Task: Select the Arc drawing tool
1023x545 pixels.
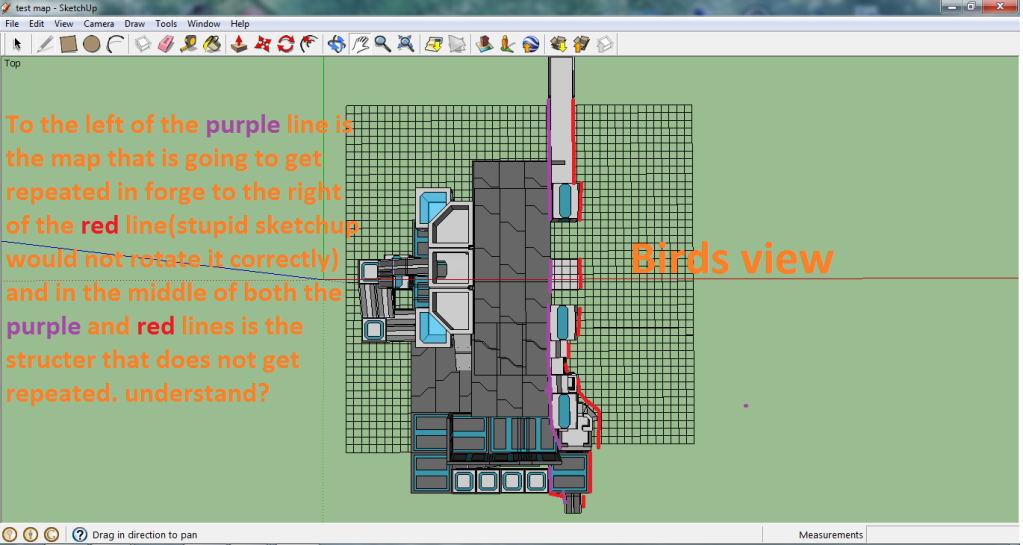Action: coord(115,44)
